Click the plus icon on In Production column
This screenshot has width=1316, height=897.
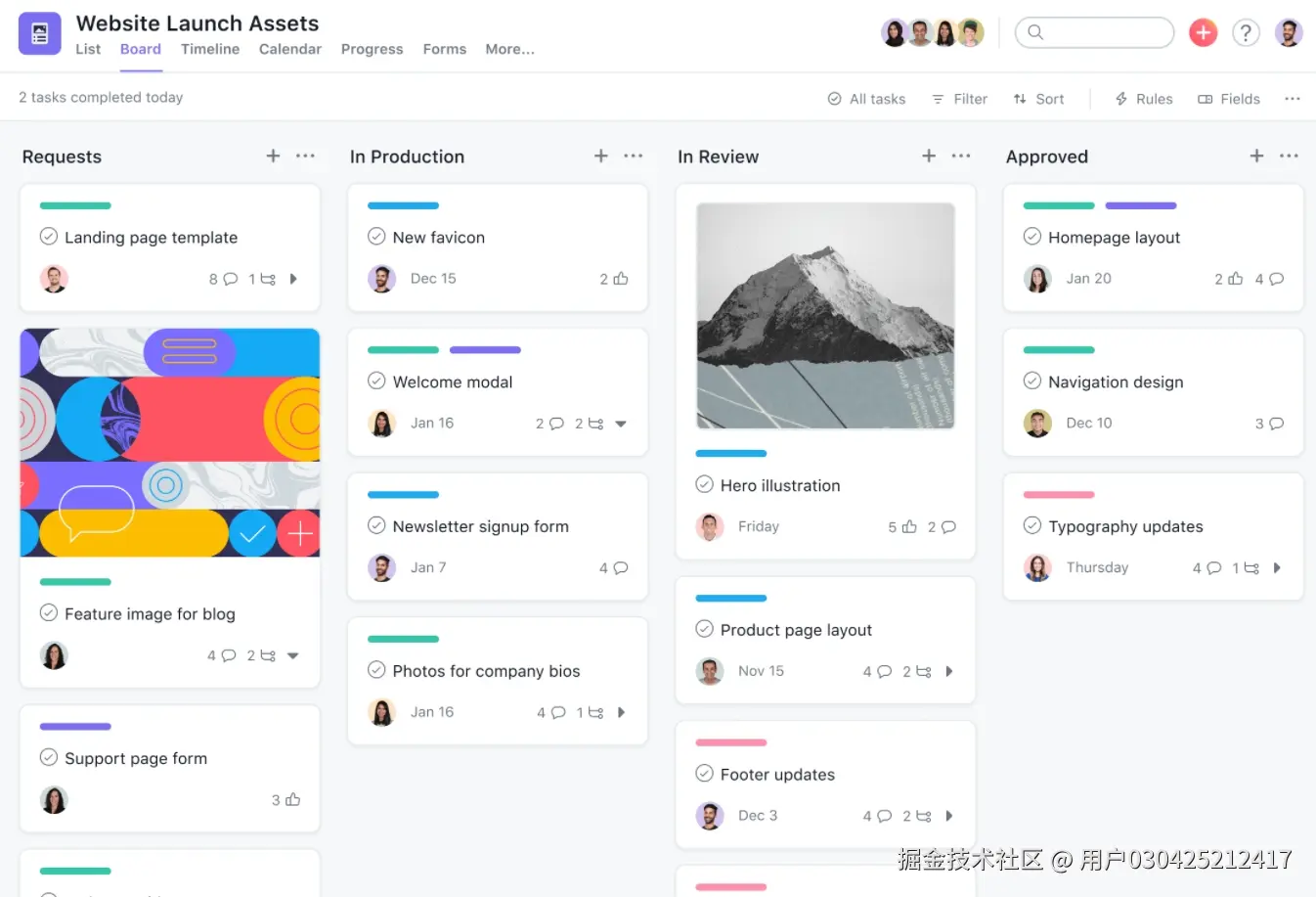pyautogui.click(x=600, y=157)
